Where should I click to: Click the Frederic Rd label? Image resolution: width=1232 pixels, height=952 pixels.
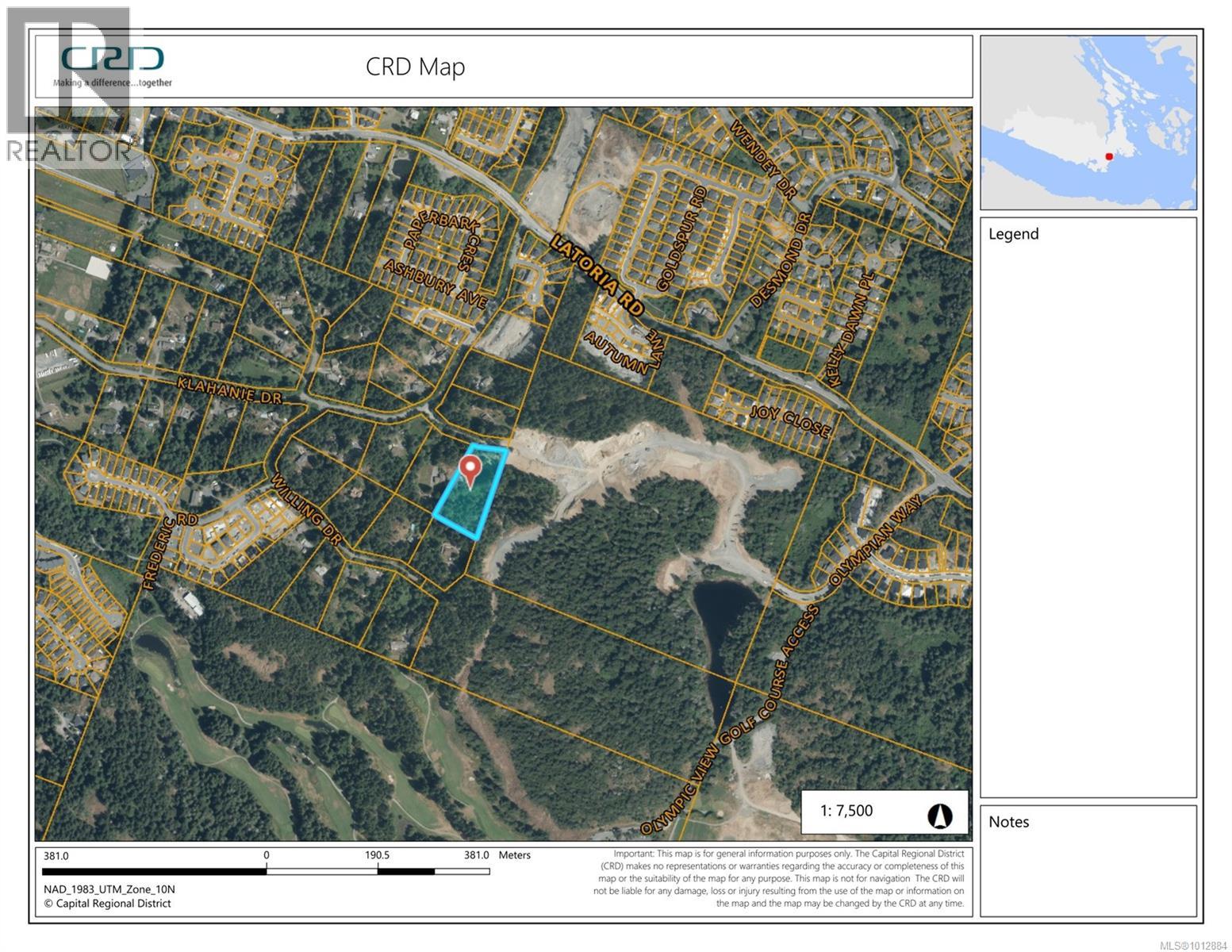tap(159, 551)
